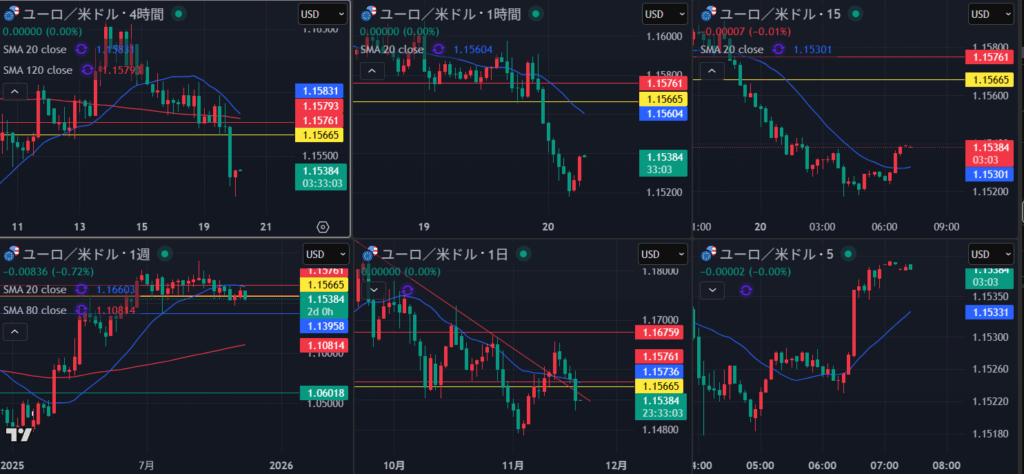Click the purple SMA 20 icon on the 15-minute chart
1024x474 pixels.
tap(779, 49)
